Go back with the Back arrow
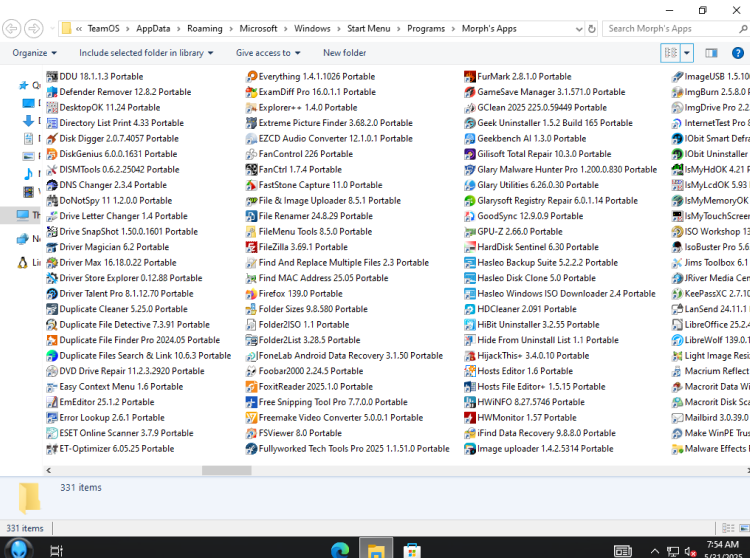 pyautogui.click(x=11, y=29)
